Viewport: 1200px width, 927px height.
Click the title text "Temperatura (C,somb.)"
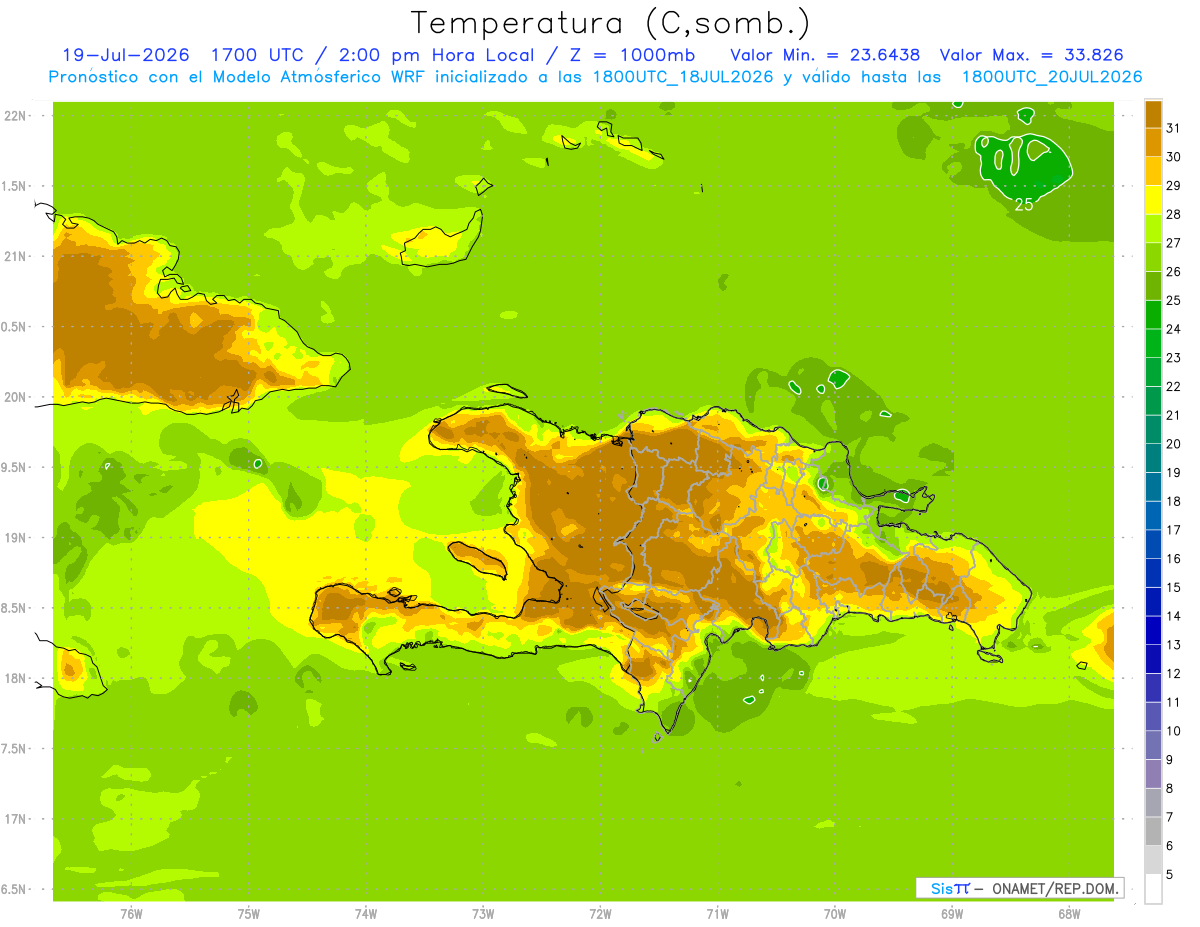click(x=611, y=24)
